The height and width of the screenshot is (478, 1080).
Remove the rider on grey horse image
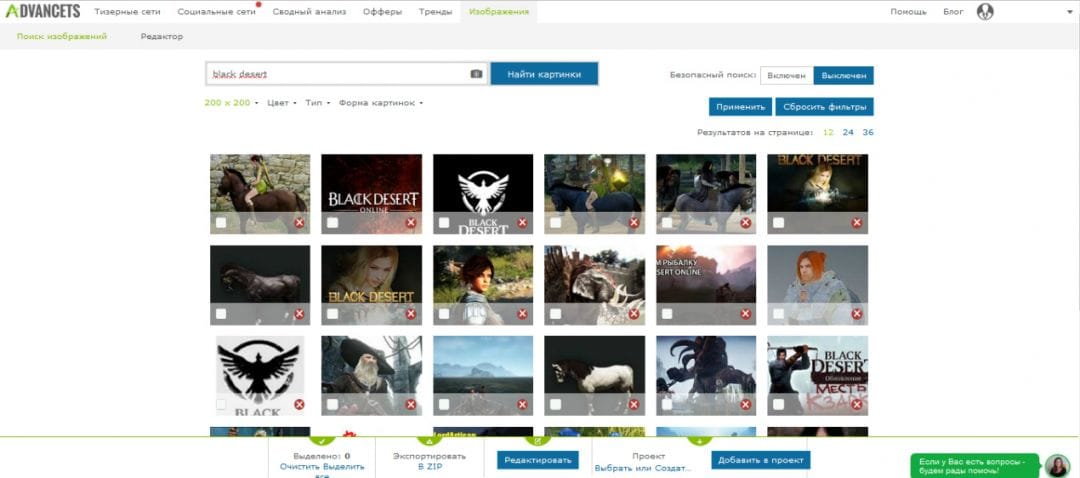pyautogui.click(x=745, y=222)
